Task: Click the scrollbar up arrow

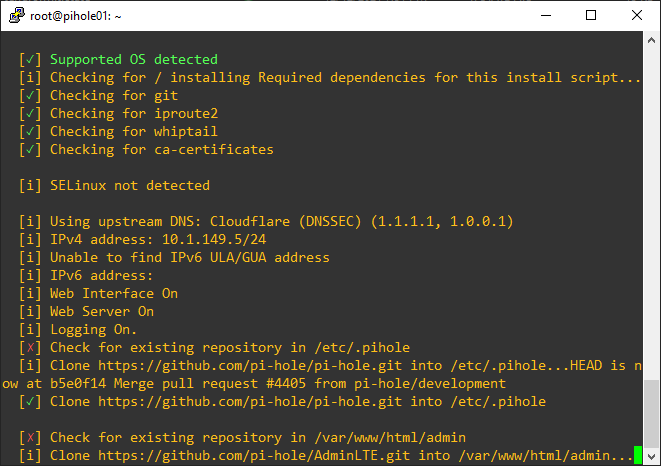Action: click(652, 39)
